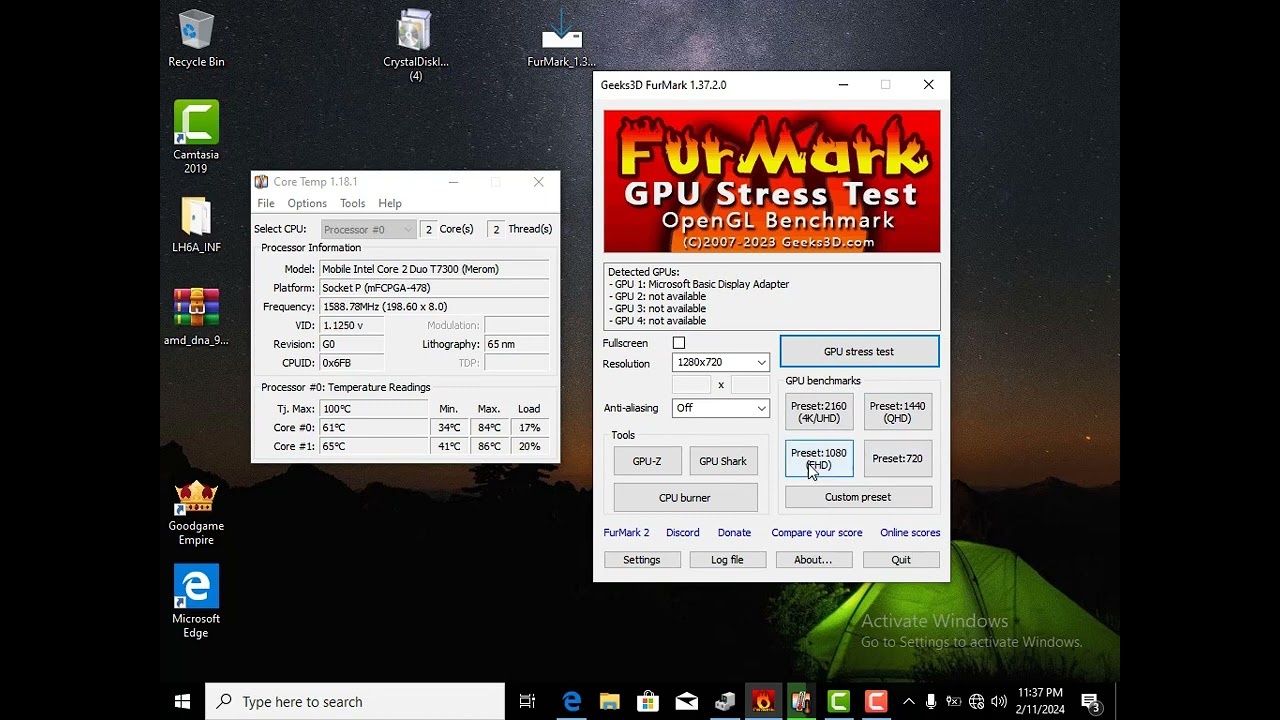The width and height of the screenshot is (1280, 720).
Task: Click the Model field showing Core 2 Duo T7300
Action: point(434,269)
